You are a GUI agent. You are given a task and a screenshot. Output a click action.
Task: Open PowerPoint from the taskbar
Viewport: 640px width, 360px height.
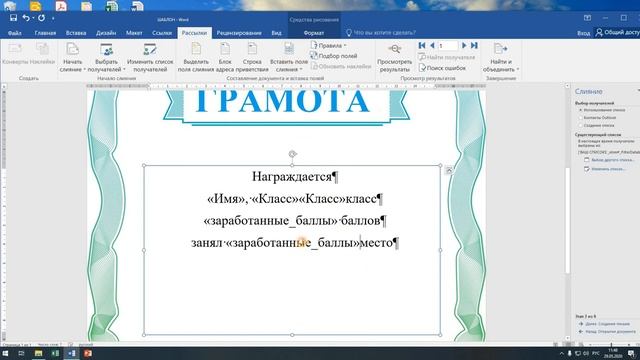pos(88,353)
